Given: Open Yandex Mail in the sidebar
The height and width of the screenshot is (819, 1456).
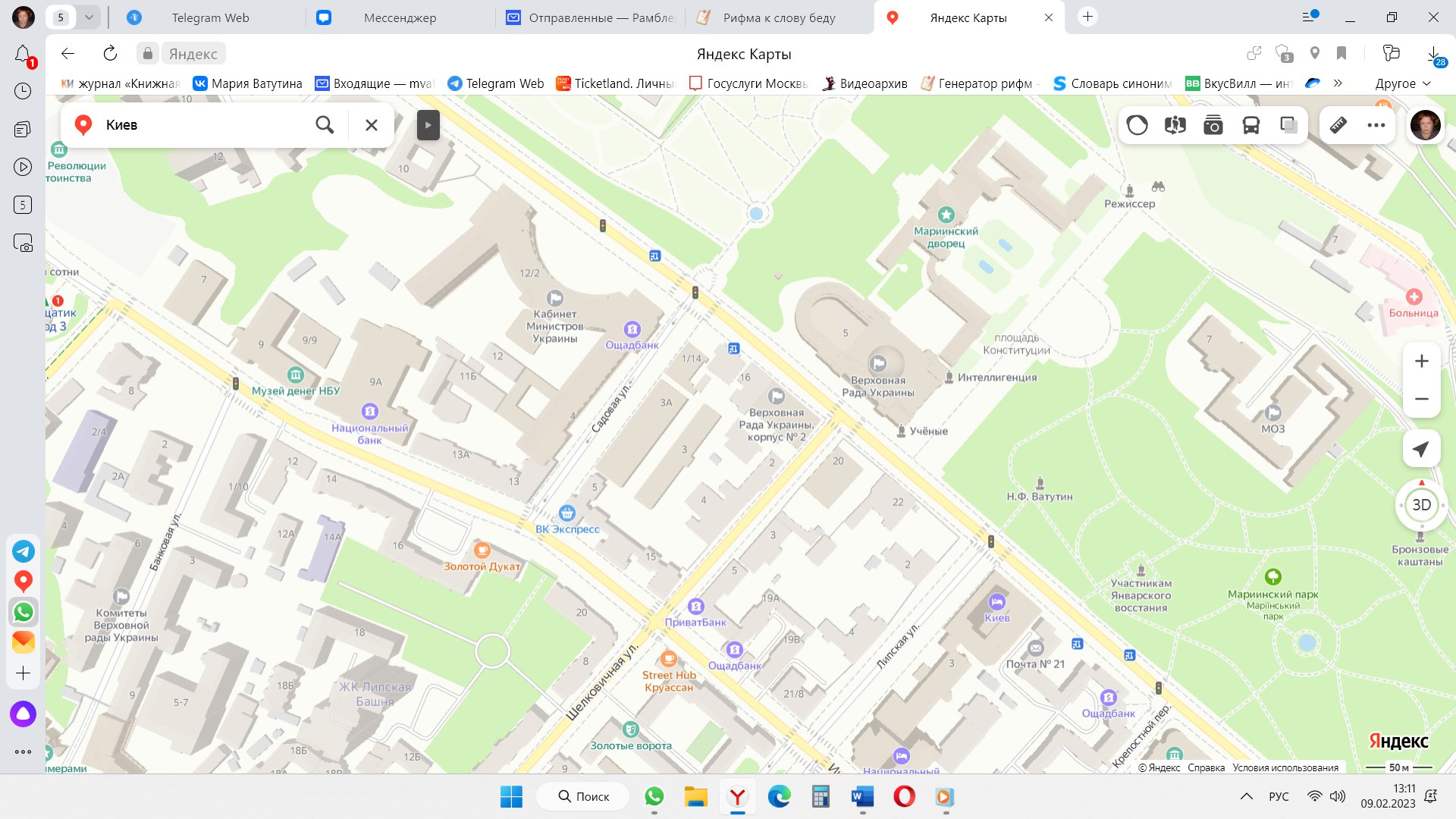Looking at the screenshot, I should click(x=23, y=642).
